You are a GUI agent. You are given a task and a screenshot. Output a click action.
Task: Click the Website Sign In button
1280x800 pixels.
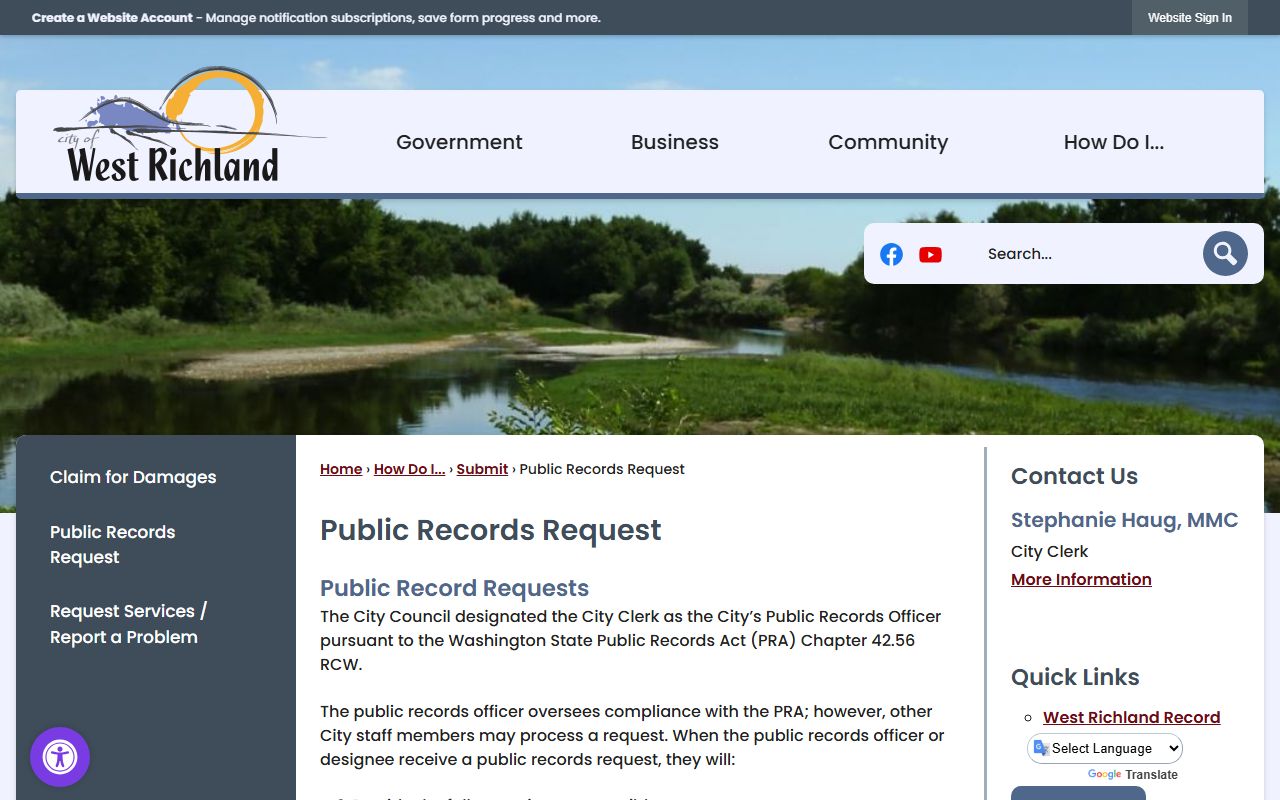pyautogui.click(x=1190, y=18)
